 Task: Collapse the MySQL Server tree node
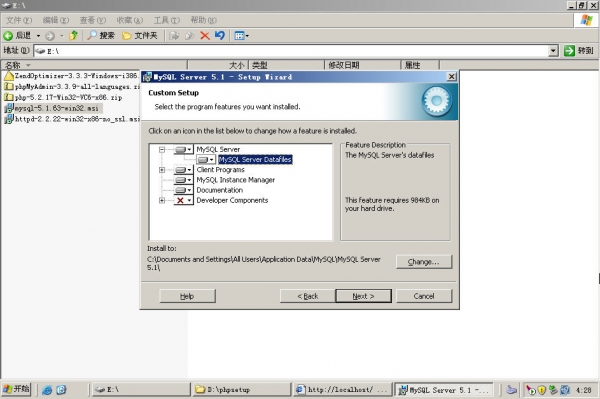(162, 150)
